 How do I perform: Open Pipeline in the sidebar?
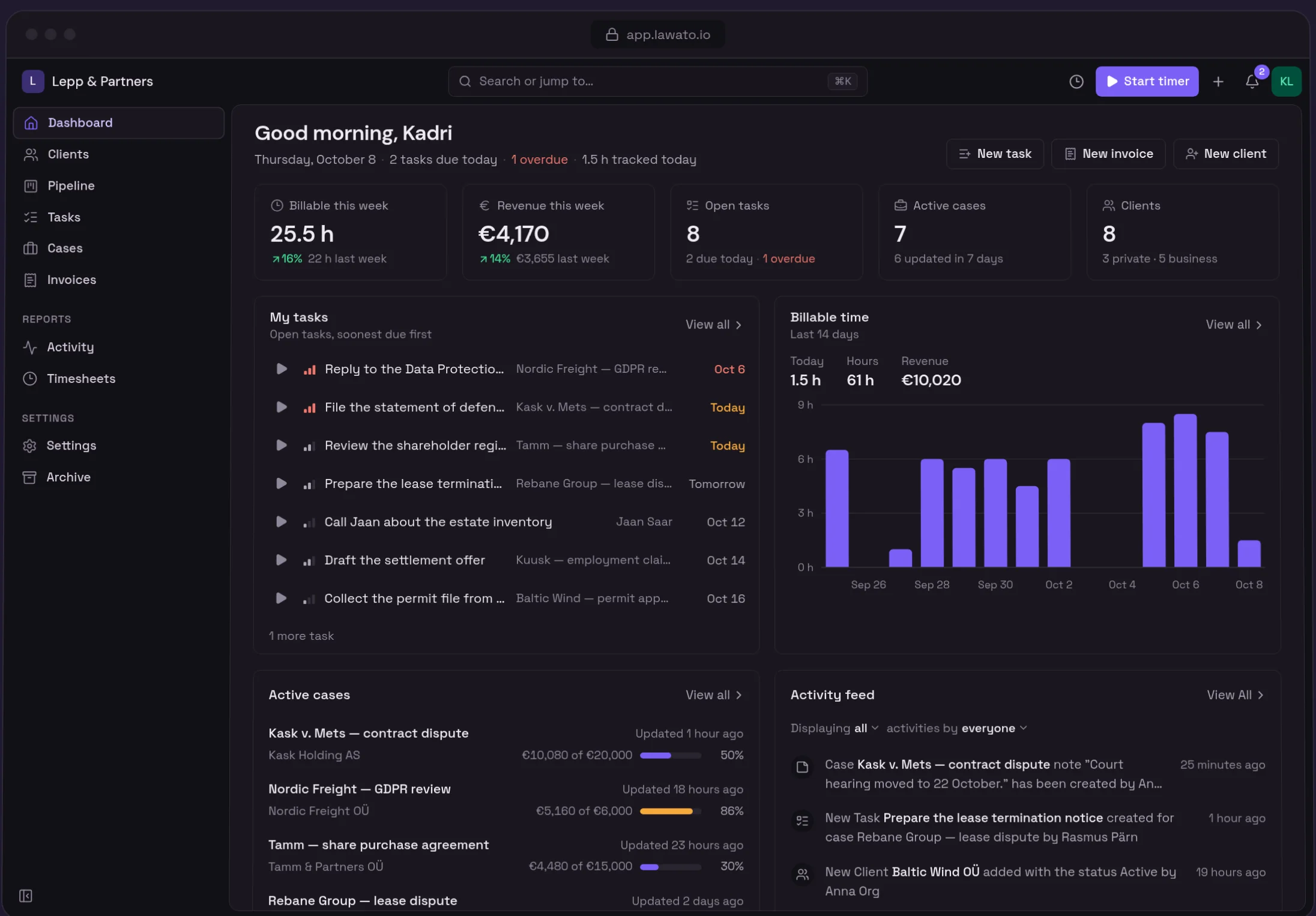tap(119, 186)
